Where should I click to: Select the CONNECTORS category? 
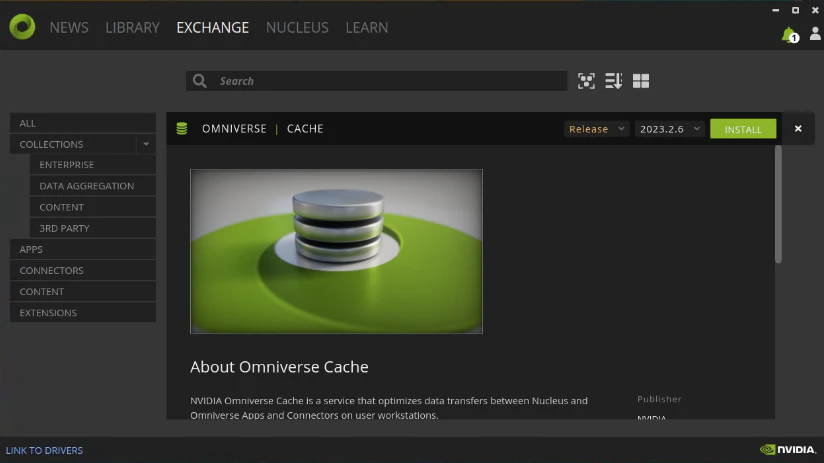(x=83, y=270)
